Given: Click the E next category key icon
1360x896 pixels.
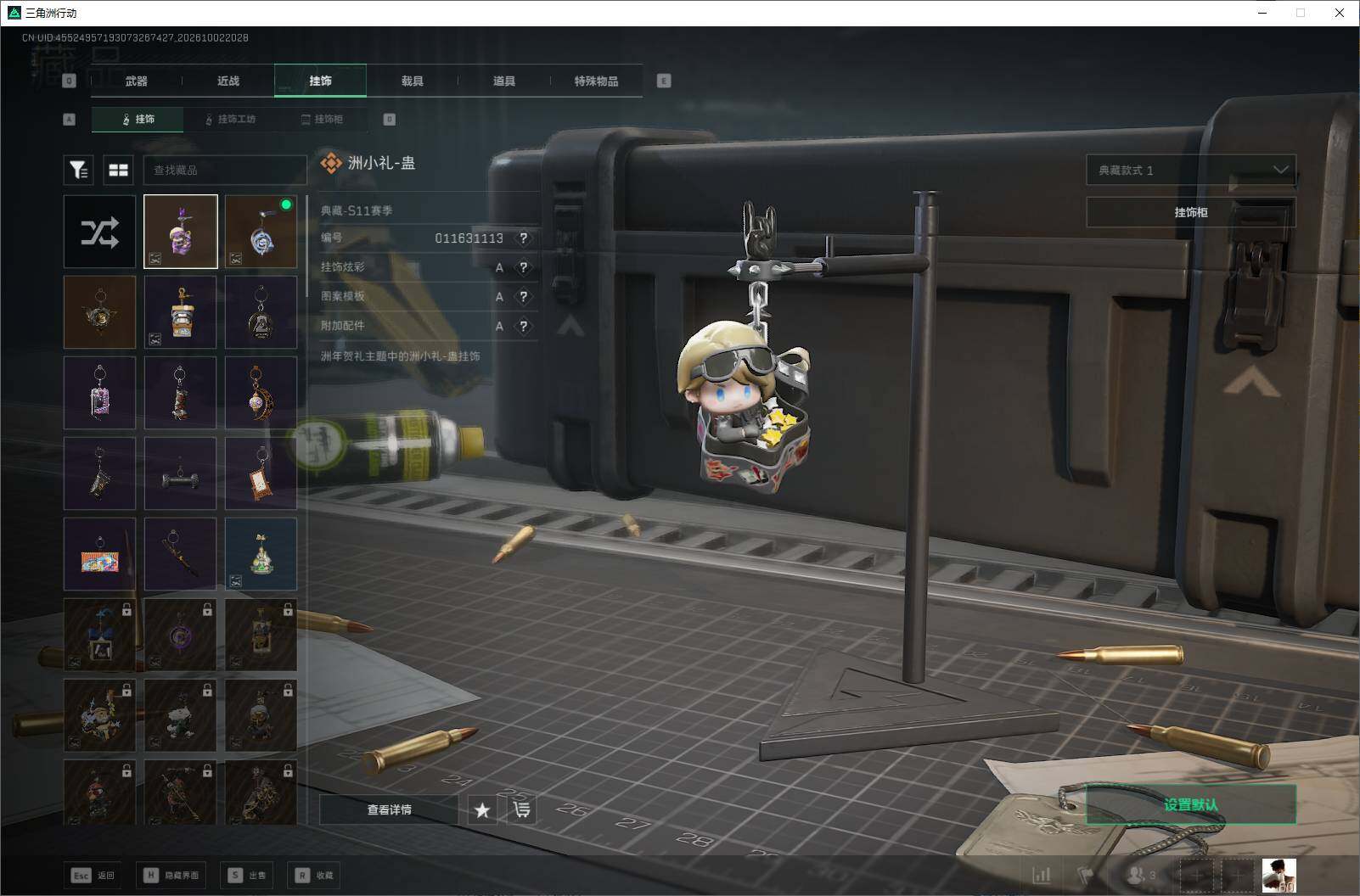Looking at the screenshot, I should (664, 81).
